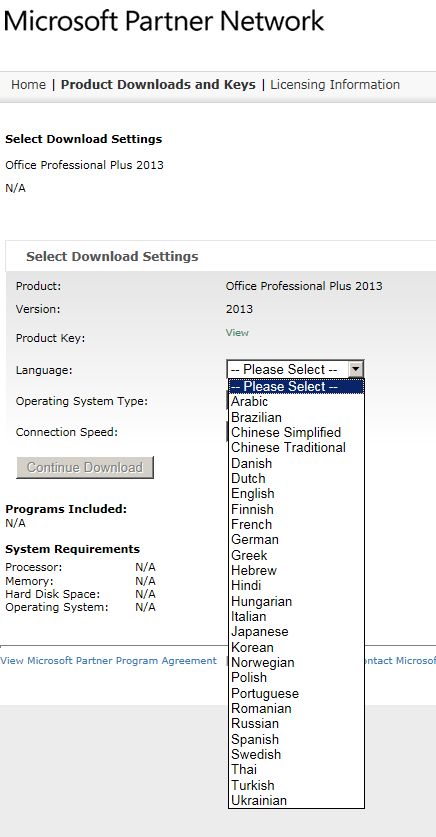Choose Russian option
436x837 pixels.
pos(296,724)
